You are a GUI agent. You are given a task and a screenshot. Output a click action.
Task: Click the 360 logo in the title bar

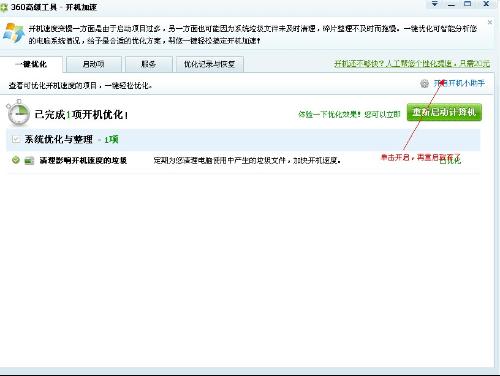coord(4,7)
